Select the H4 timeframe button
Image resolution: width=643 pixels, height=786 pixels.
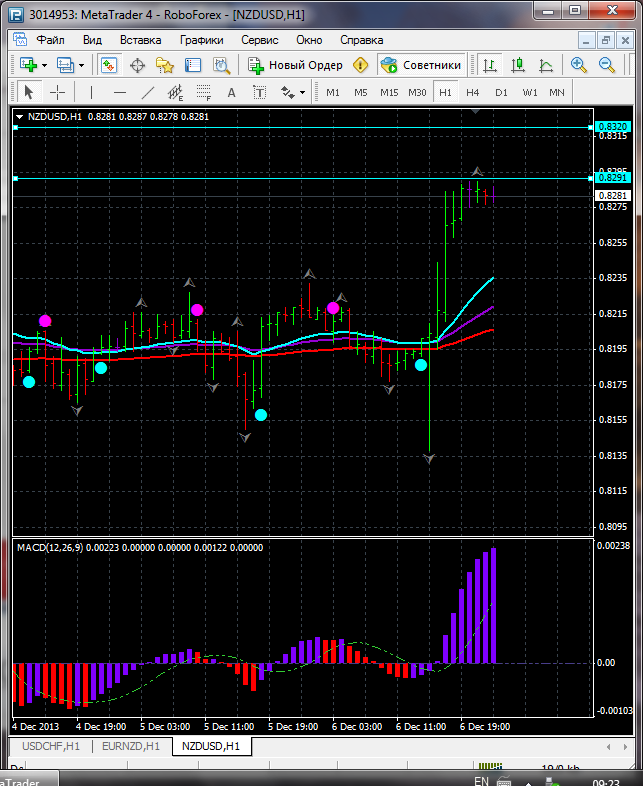[x=473, y=92]
